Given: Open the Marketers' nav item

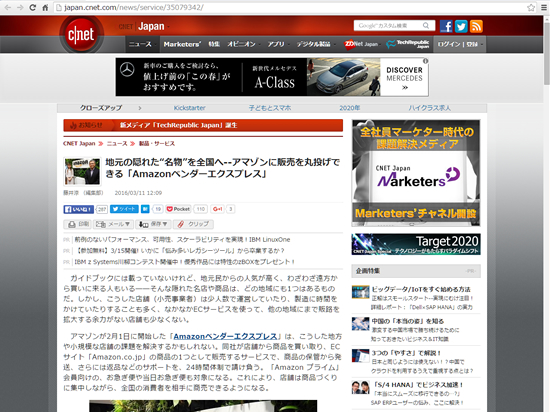Looking at the screenshot, I should tap(182, 44).
